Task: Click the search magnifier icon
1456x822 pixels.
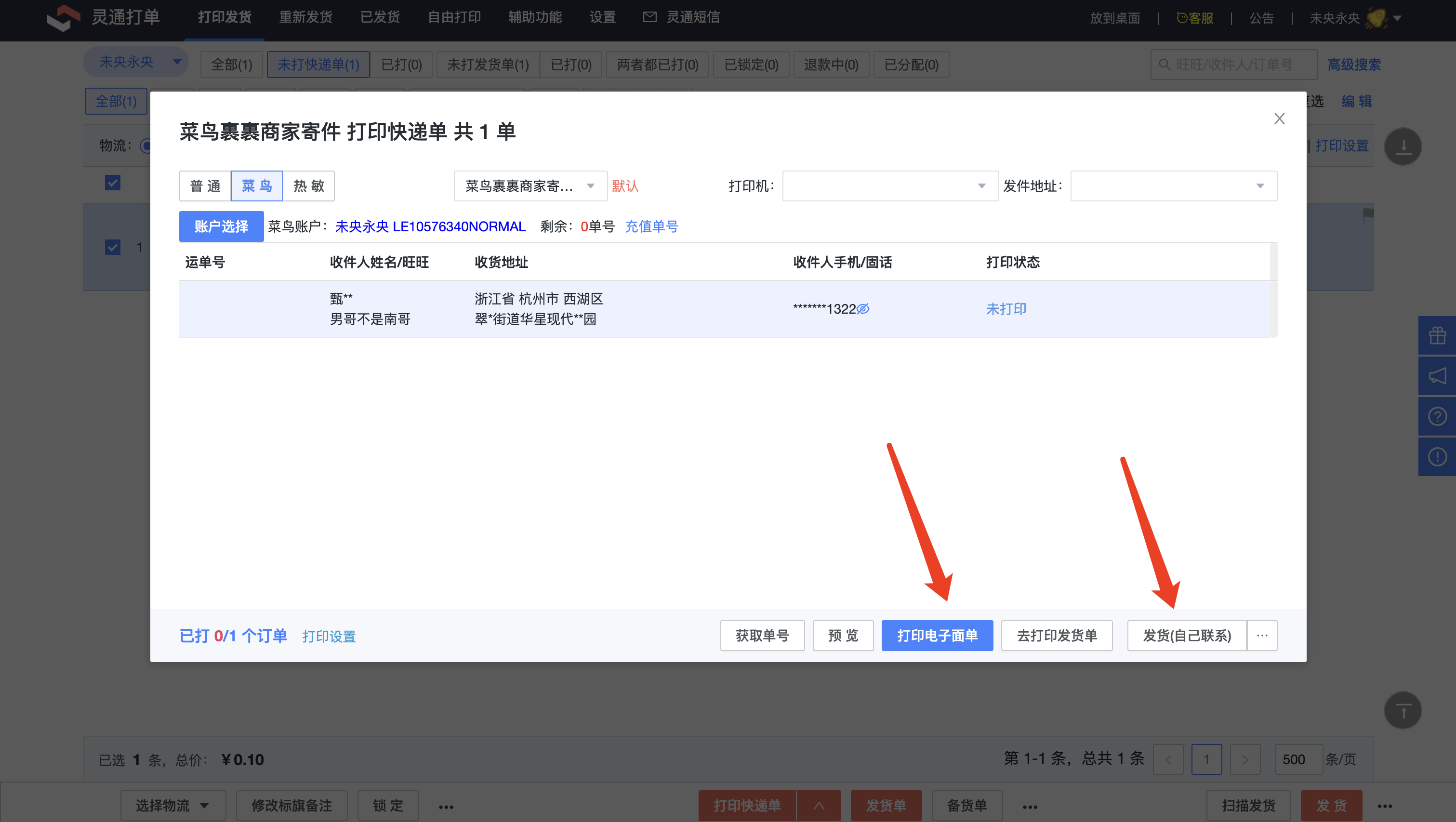Action: point(1164,65)
